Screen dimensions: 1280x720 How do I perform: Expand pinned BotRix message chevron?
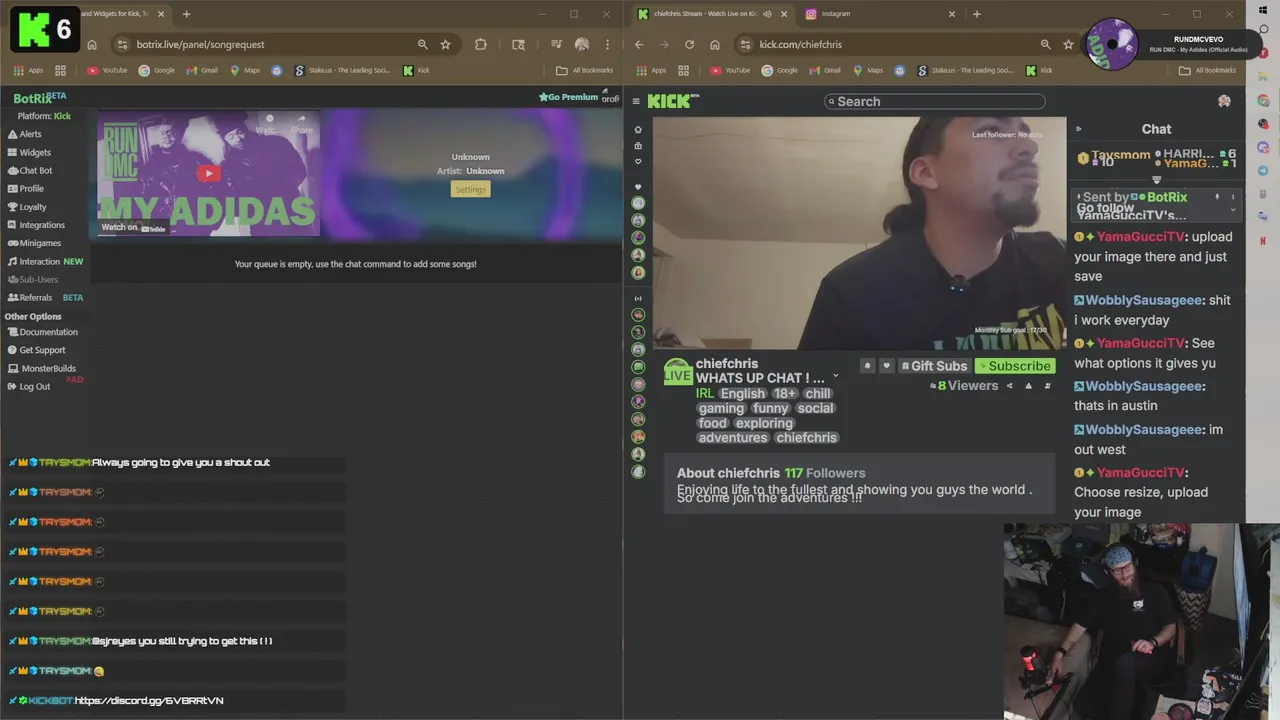pos(1232,209)
